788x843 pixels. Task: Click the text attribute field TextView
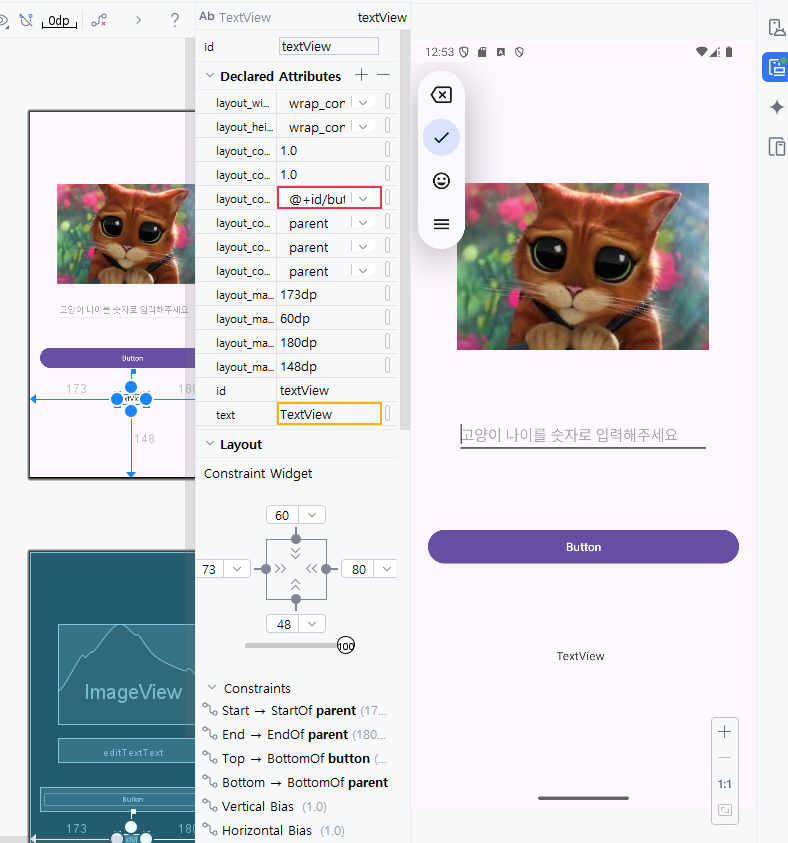pyautogui.click(x=329, y=414)
